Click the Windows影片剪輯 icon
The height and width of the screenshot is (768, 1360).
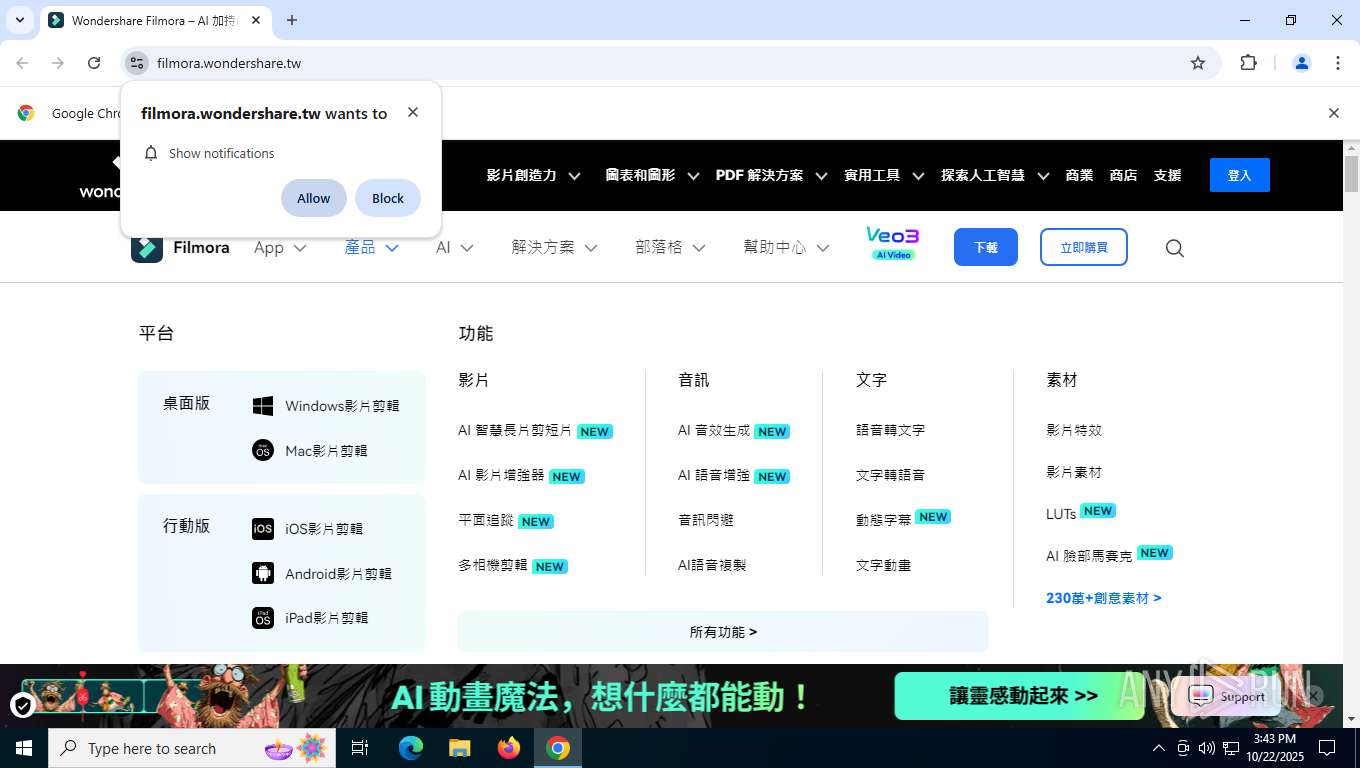click(263, 406)
